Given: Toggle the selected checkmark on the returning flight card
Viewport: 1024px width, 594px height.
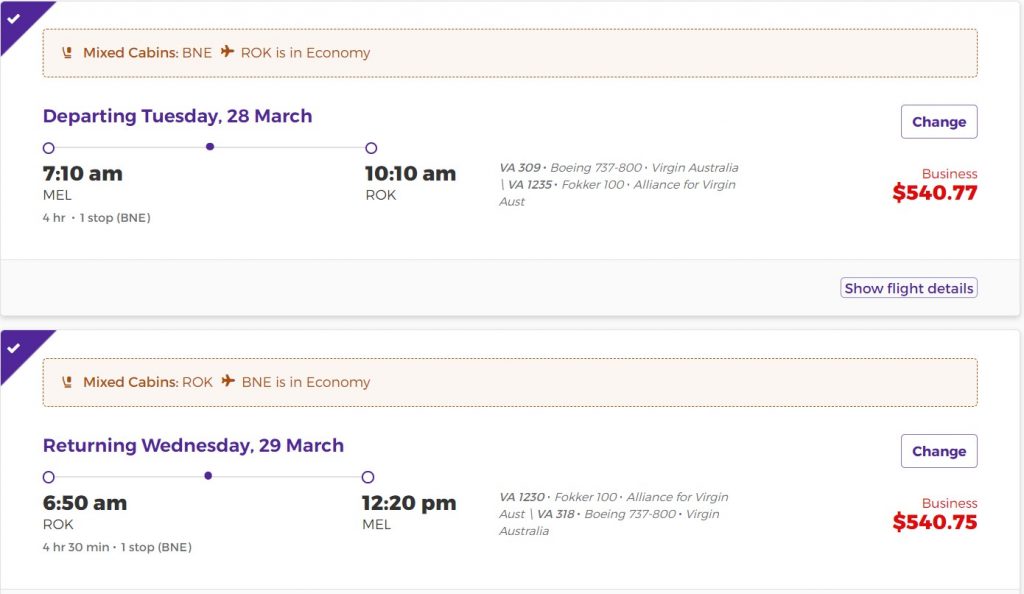Looking at the screenshot, I should 14,347.
